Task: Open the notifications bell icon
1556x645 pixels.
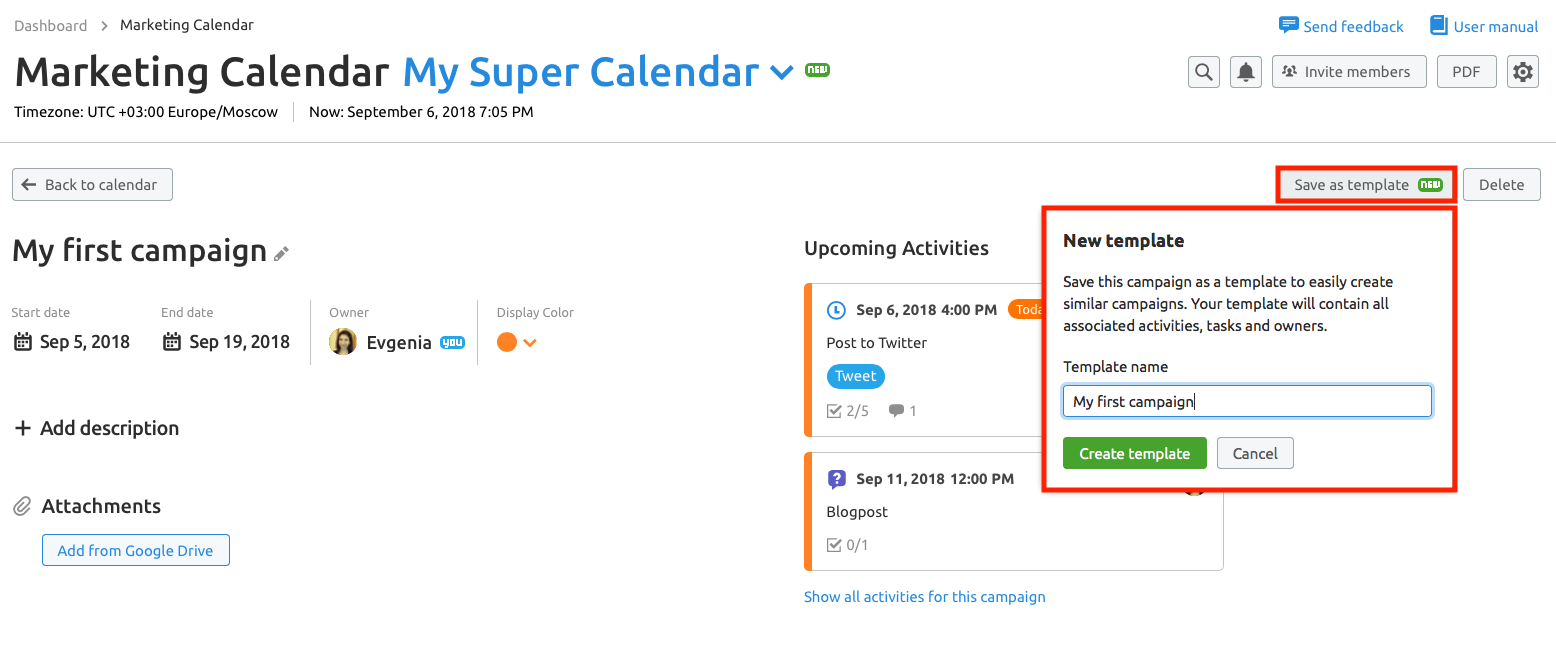Action: coord(1245,72)
